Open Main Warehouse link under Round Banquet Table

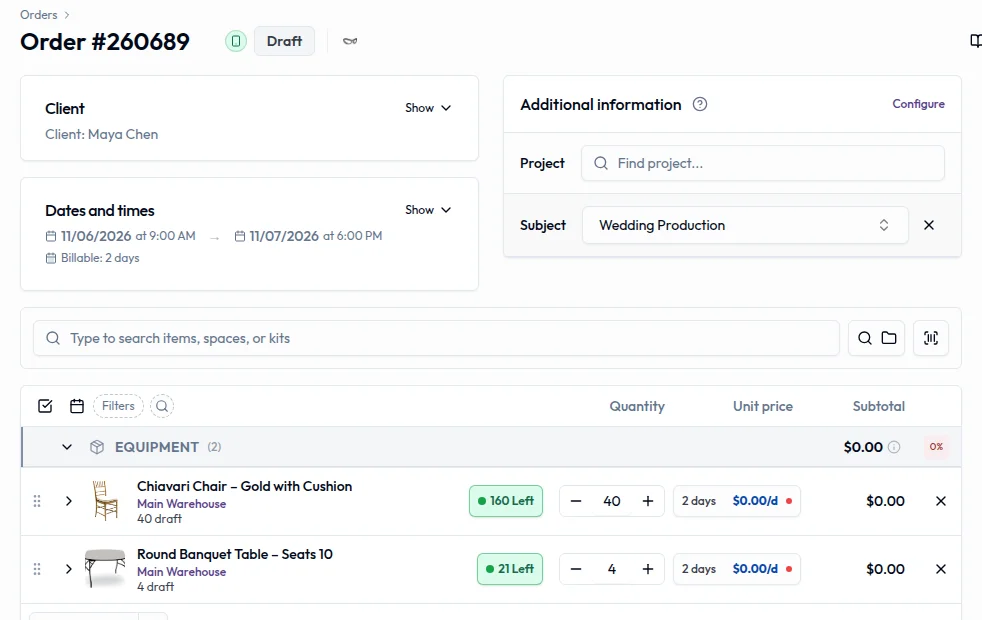click(182, 572)
